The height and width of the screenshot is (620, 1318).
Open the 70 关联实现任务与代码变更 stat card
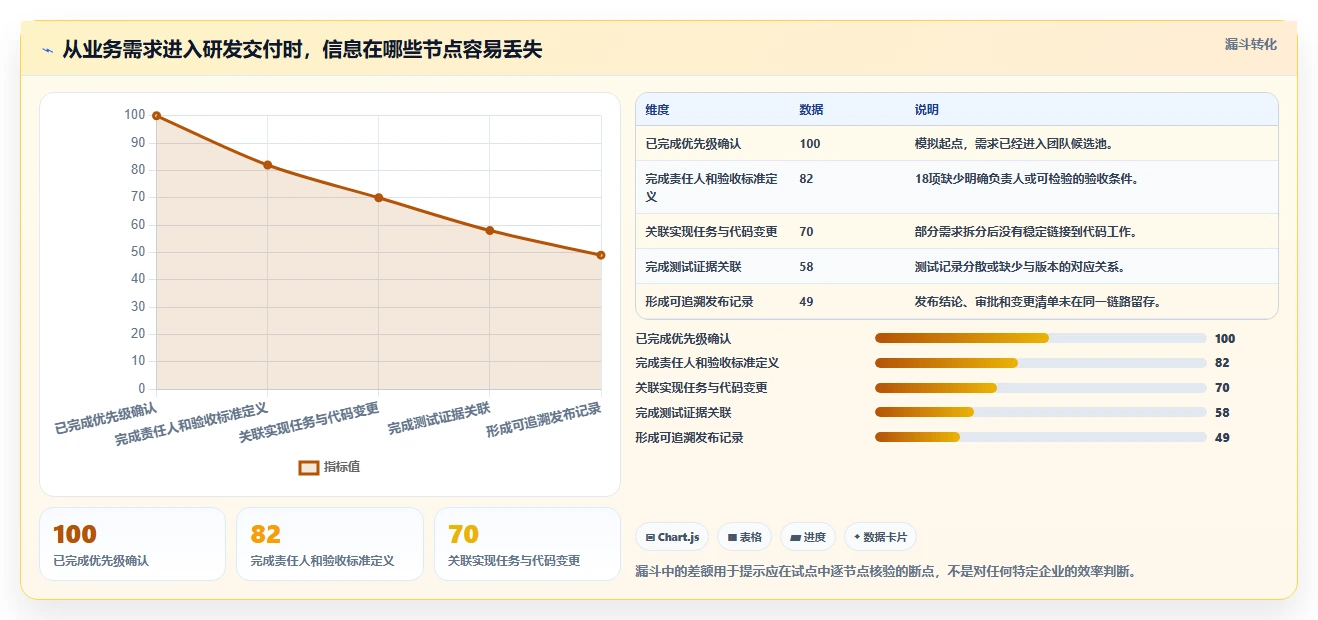pos(528,544)
